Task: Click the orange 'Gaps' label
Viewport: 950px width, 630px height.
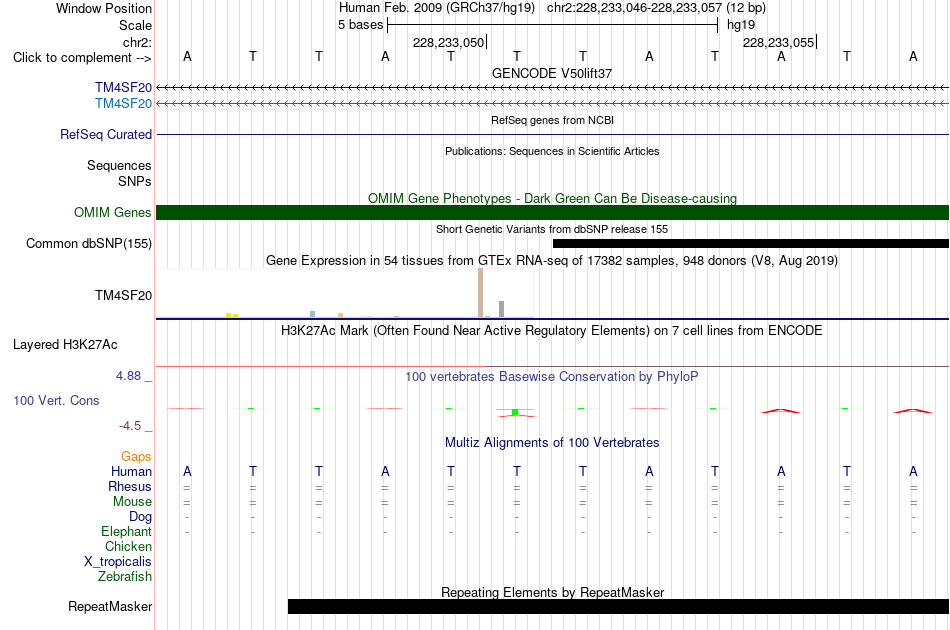Action: pos(136,457)
